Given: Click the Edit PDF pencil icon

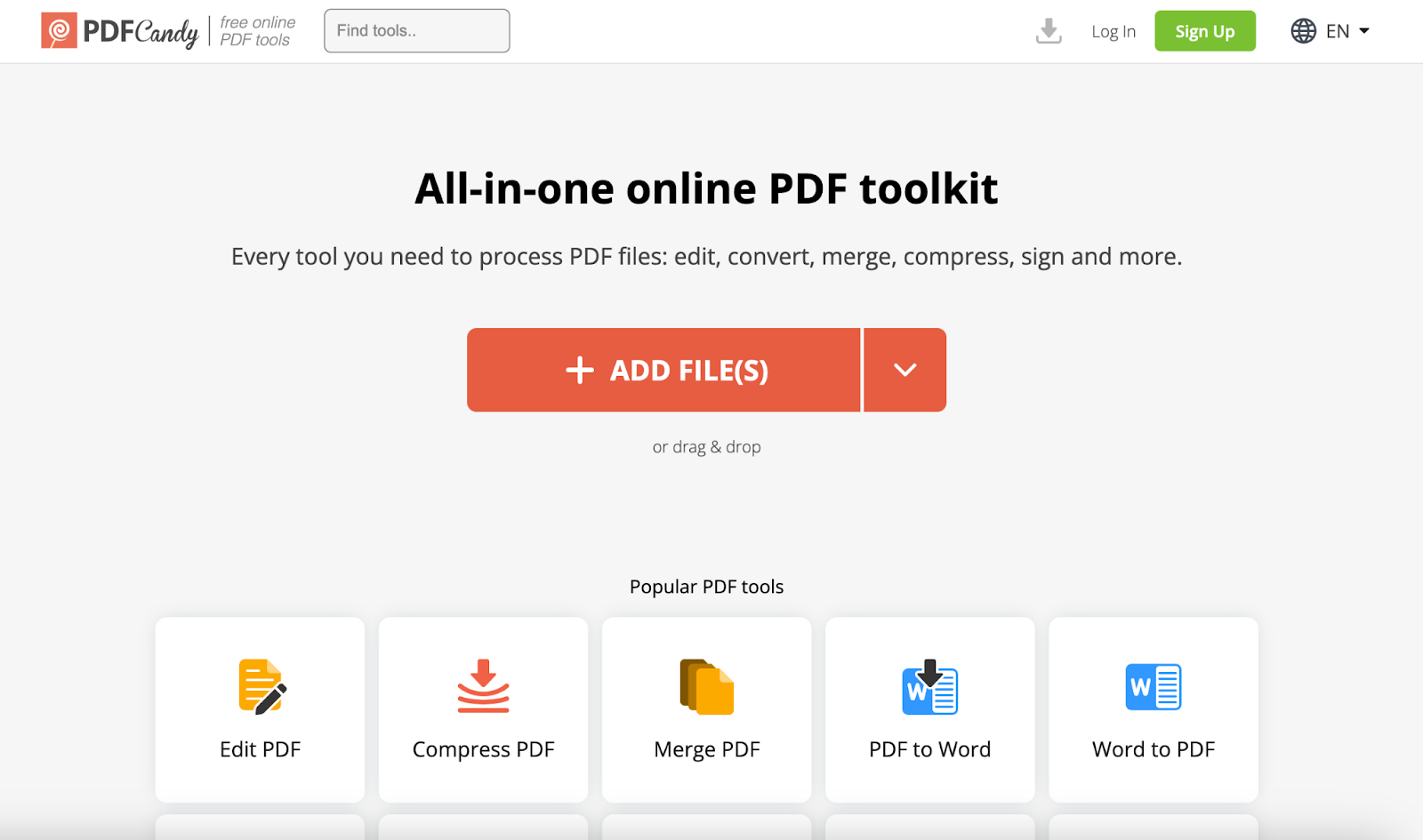Looking at the screenshot, I should pos(262,686).
